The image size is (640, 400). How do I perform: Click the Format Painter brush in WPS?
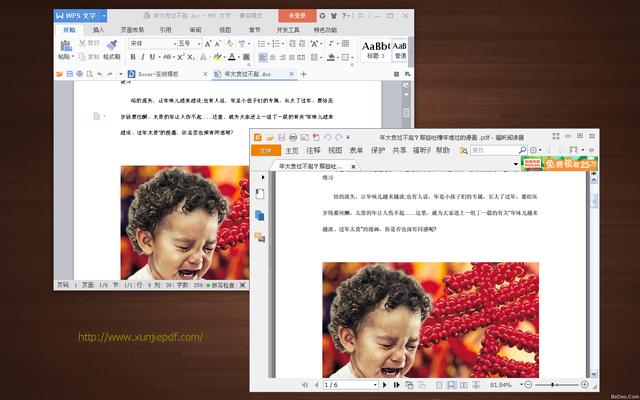(x=112, y=46)
